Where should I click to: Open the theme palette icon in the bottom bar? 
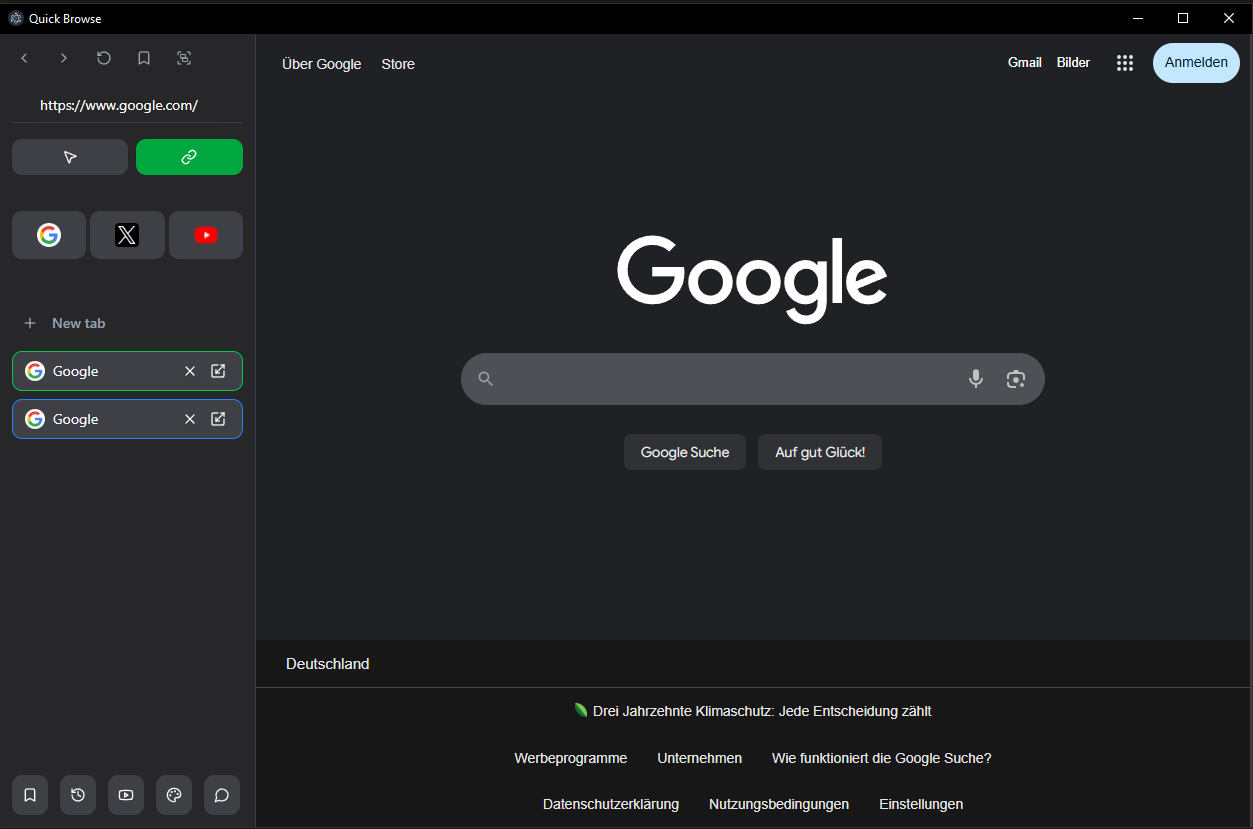pos(174,795)
